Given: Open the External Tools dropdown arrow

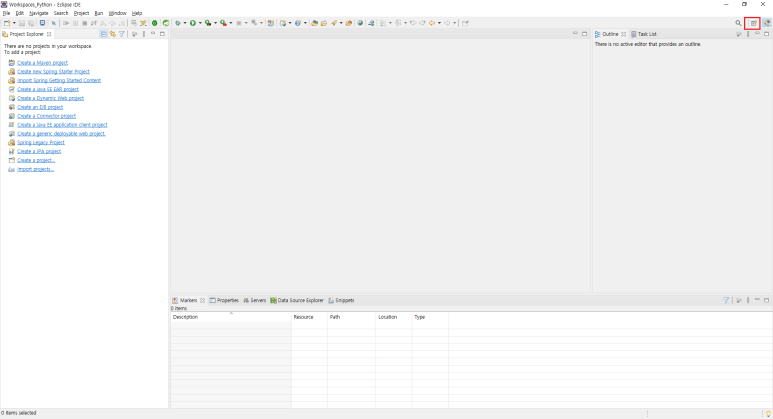Looking at the screenshot, I should (x=231, y=23).
